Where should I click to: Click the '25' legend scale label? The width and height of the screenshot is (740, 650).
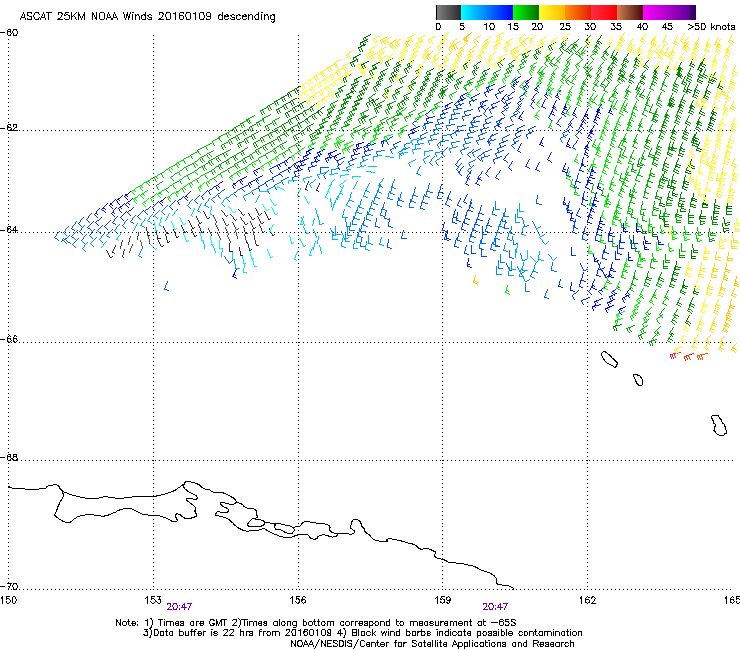coord(565,27)
